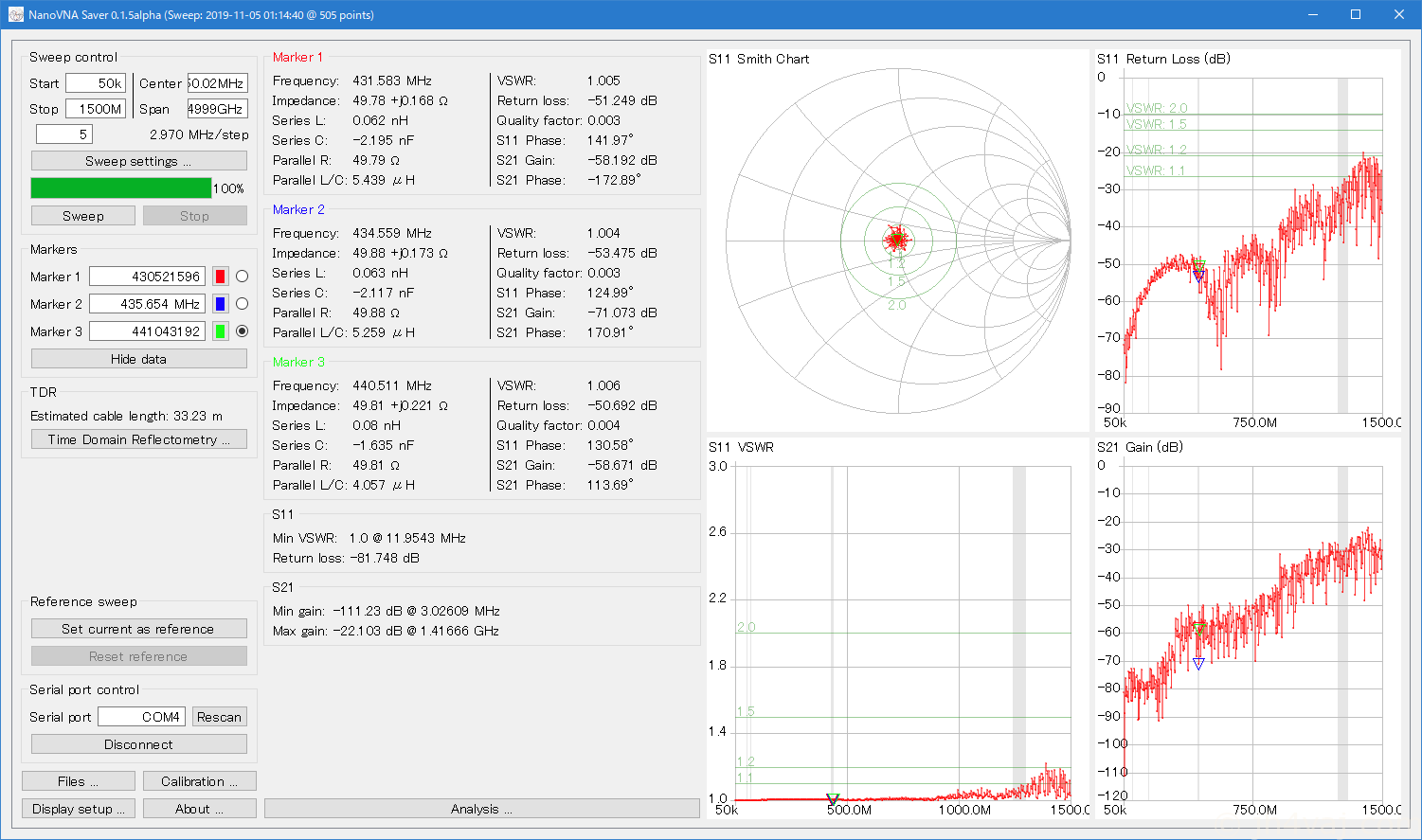Screen dimensions: 1422x840
Task: Open the red Marker 1 color swatch
Action: pos(220,277)
